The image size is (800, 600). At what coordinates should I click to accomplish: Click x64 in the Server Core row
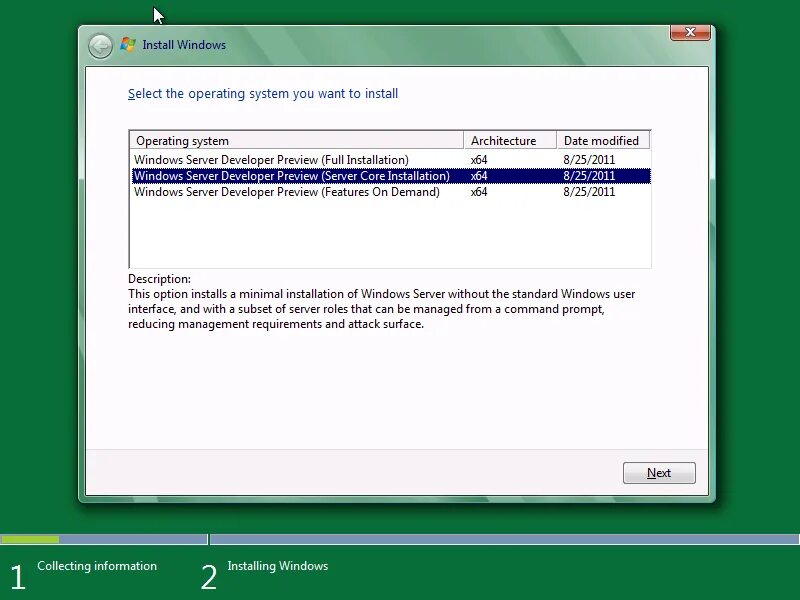pos(479,176)
